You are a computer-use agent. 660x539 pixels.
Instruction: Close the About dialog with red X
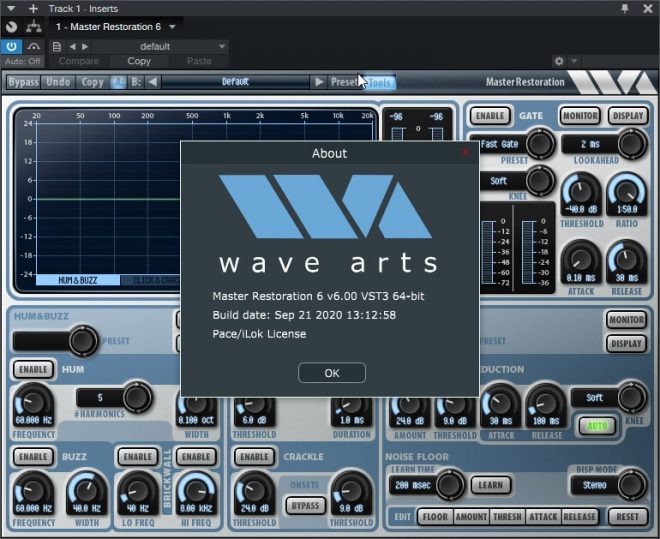click(466, 152)
